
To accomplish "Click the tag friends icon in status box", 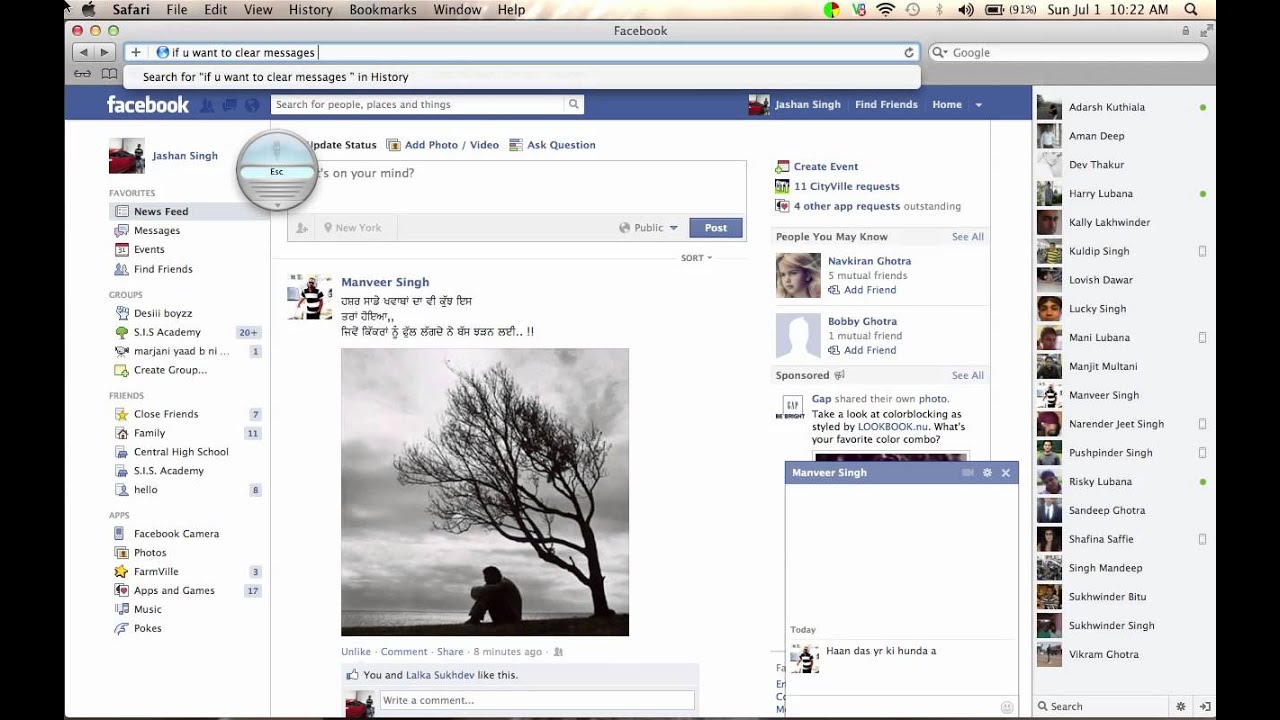I will click(301, 228).
